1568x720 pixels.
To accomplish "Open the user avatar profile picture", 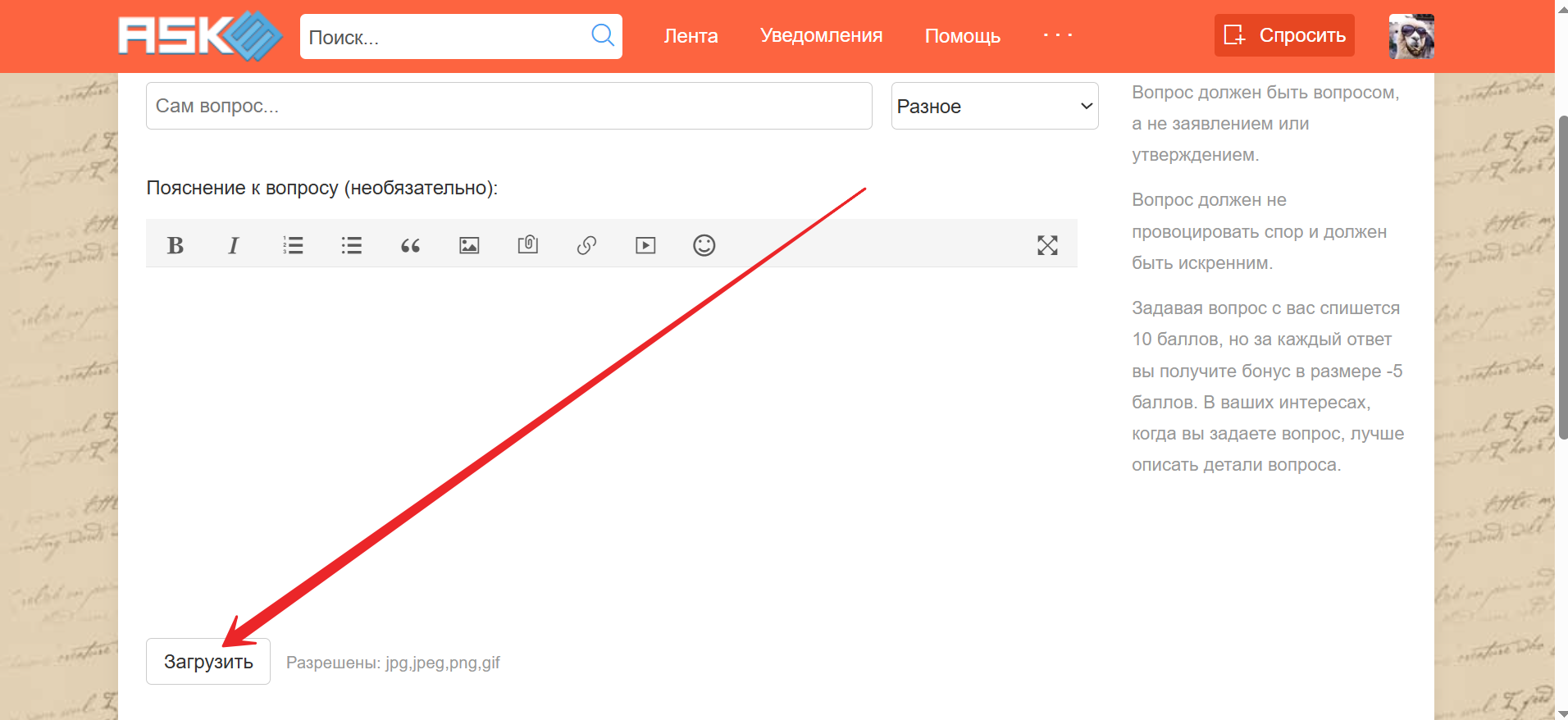I will [1411, 36].
